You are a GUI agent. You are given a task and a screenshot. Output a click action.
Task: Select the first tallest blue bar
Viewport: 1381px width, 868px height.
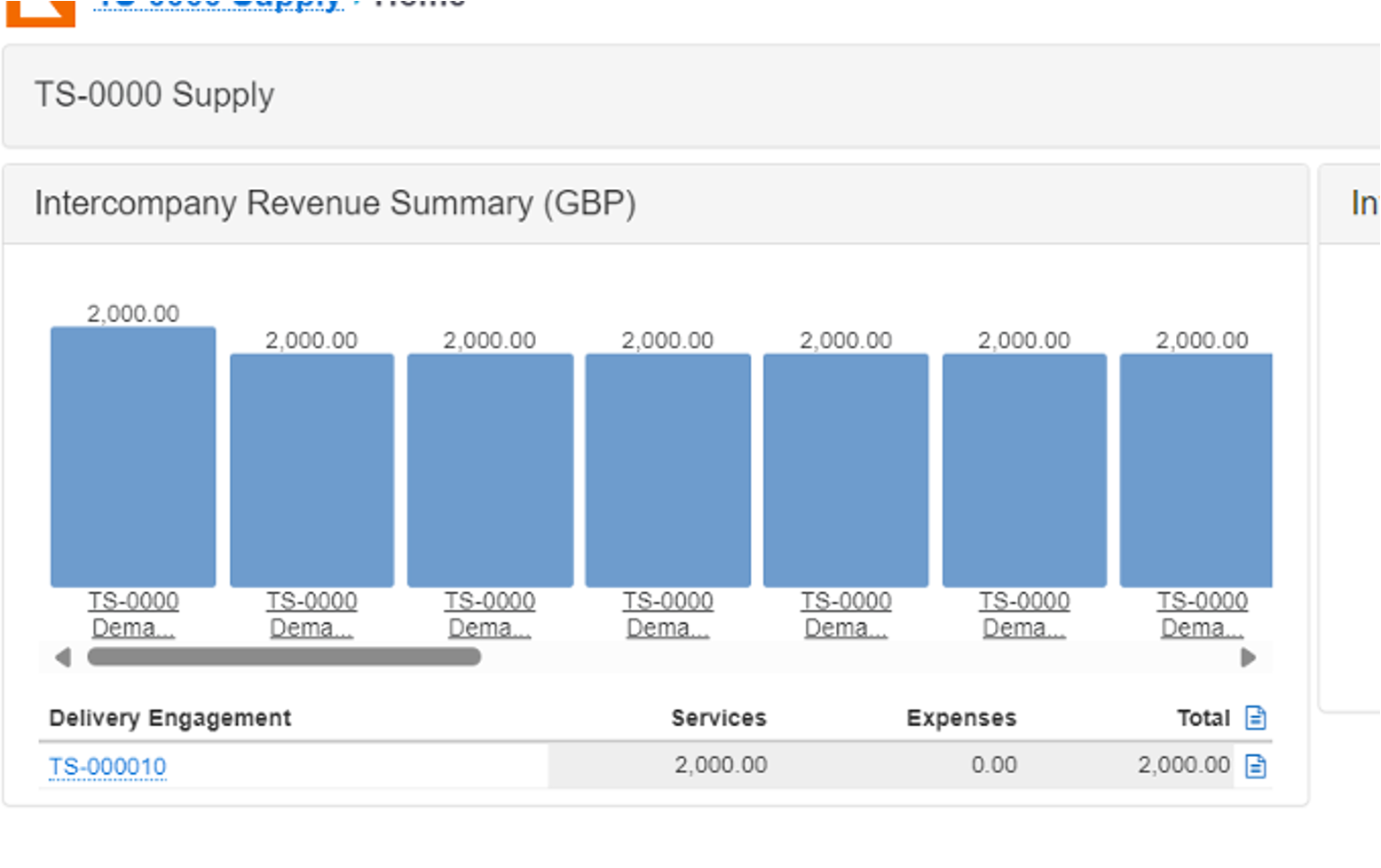(x=133, y=457)
